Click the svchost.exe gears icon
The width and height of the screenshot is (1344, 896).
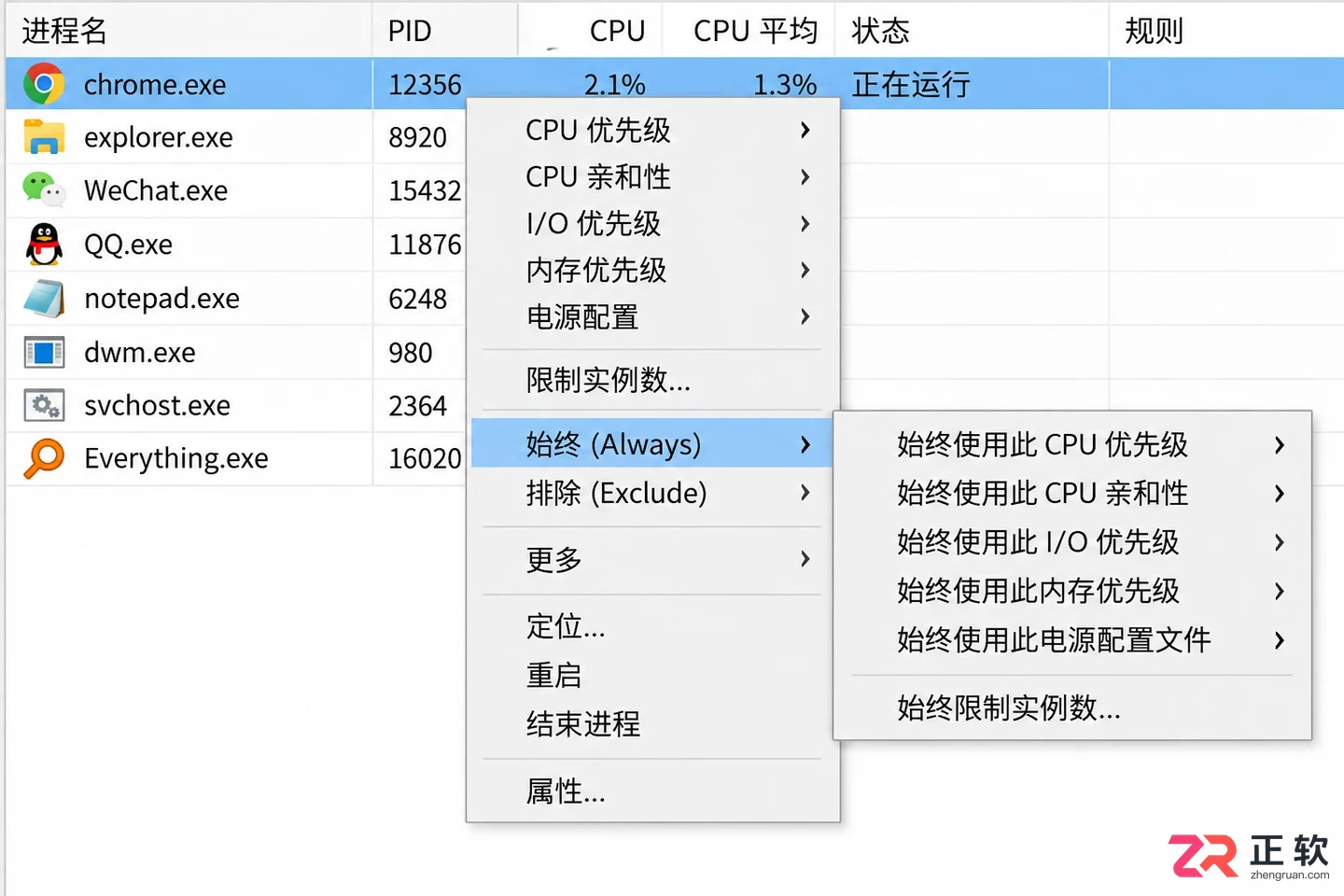tap(44, 406)
